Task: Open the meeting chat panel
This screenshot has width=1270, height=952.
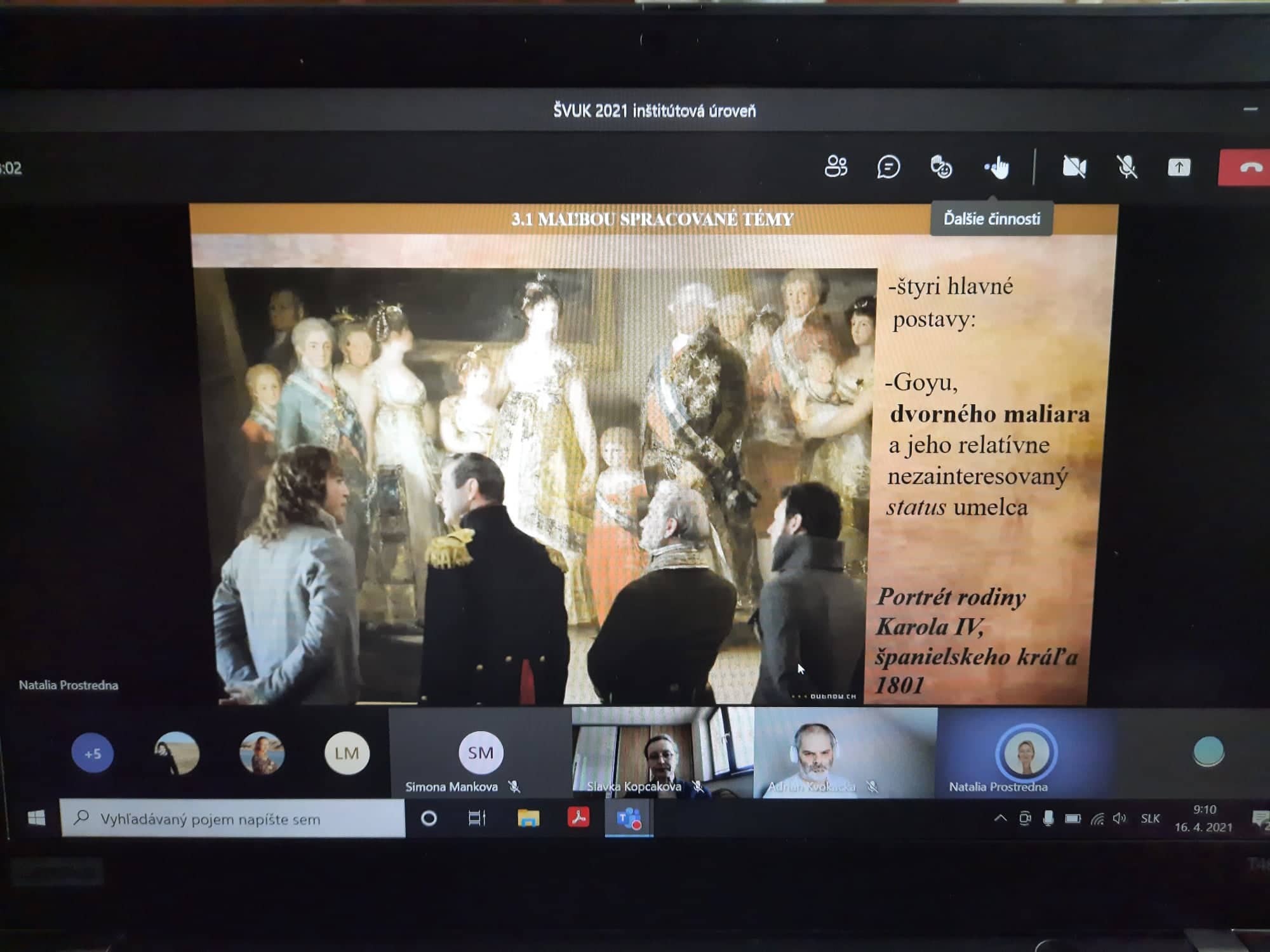Action: tap(888, 168)
